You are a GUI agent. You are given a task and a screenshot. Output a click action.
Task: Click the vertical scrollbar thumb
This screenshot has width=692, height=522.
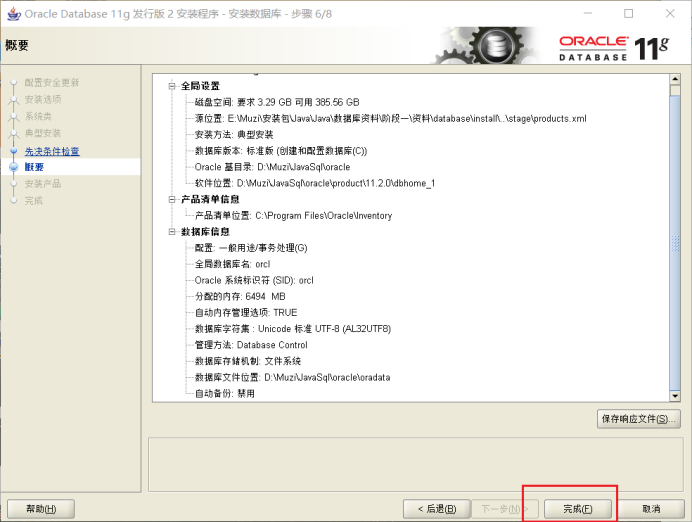coord(675,243)
